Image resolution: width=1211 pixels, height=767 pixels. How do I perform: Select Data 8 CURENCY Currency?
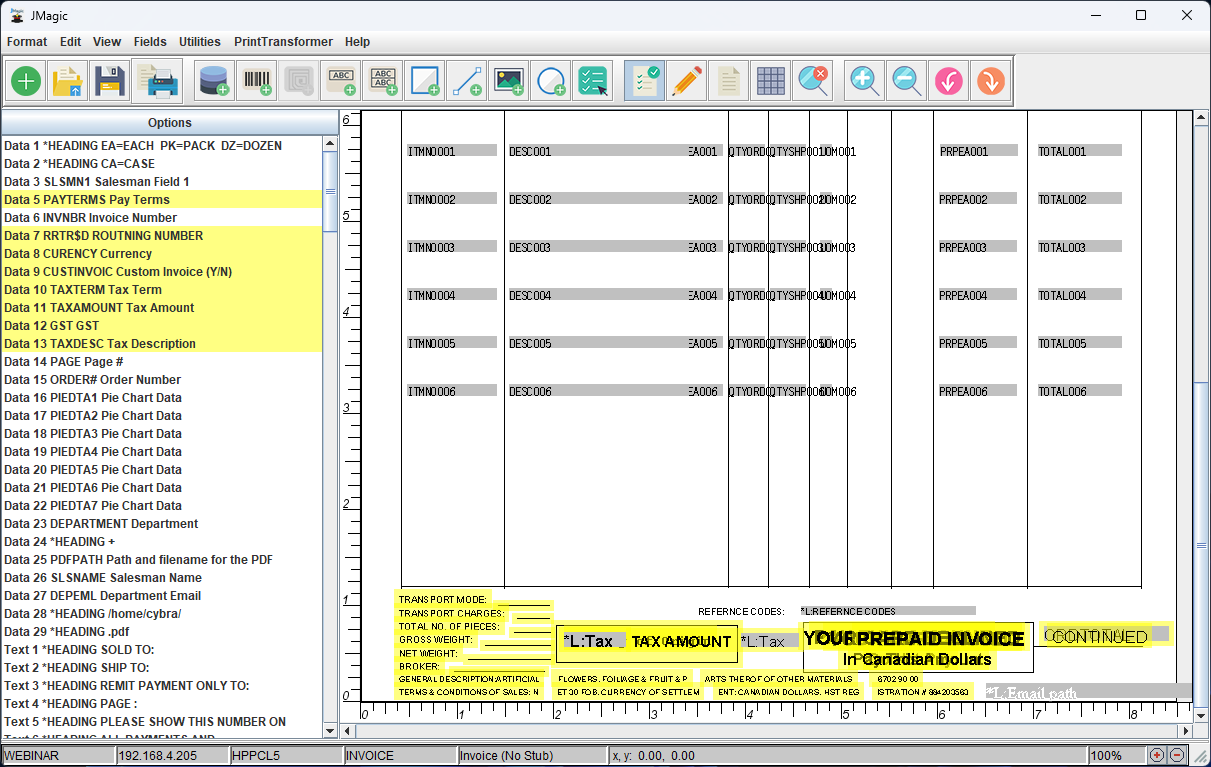162,254
